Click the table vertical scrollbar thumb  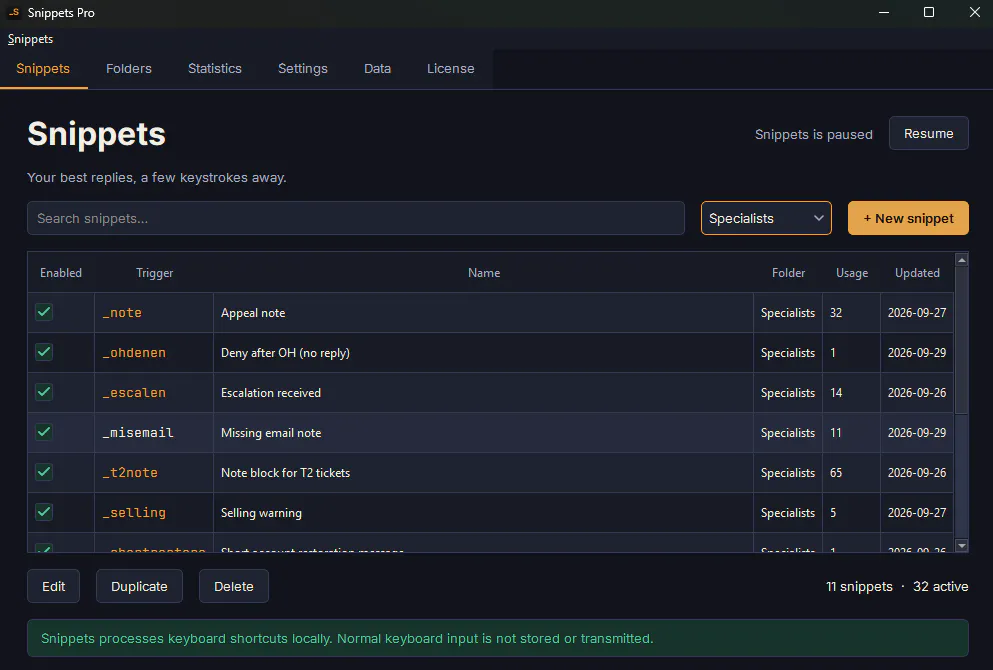pos(961,341)
